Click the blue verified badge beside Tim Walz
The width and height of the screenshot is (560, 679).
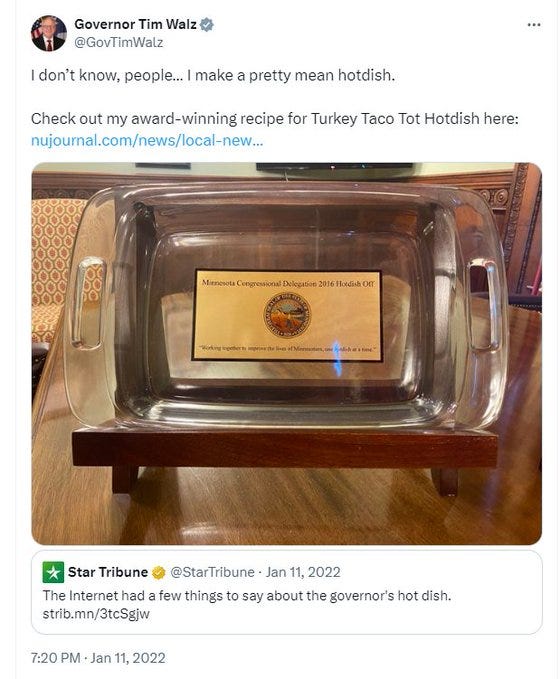(x=207, y=25)
